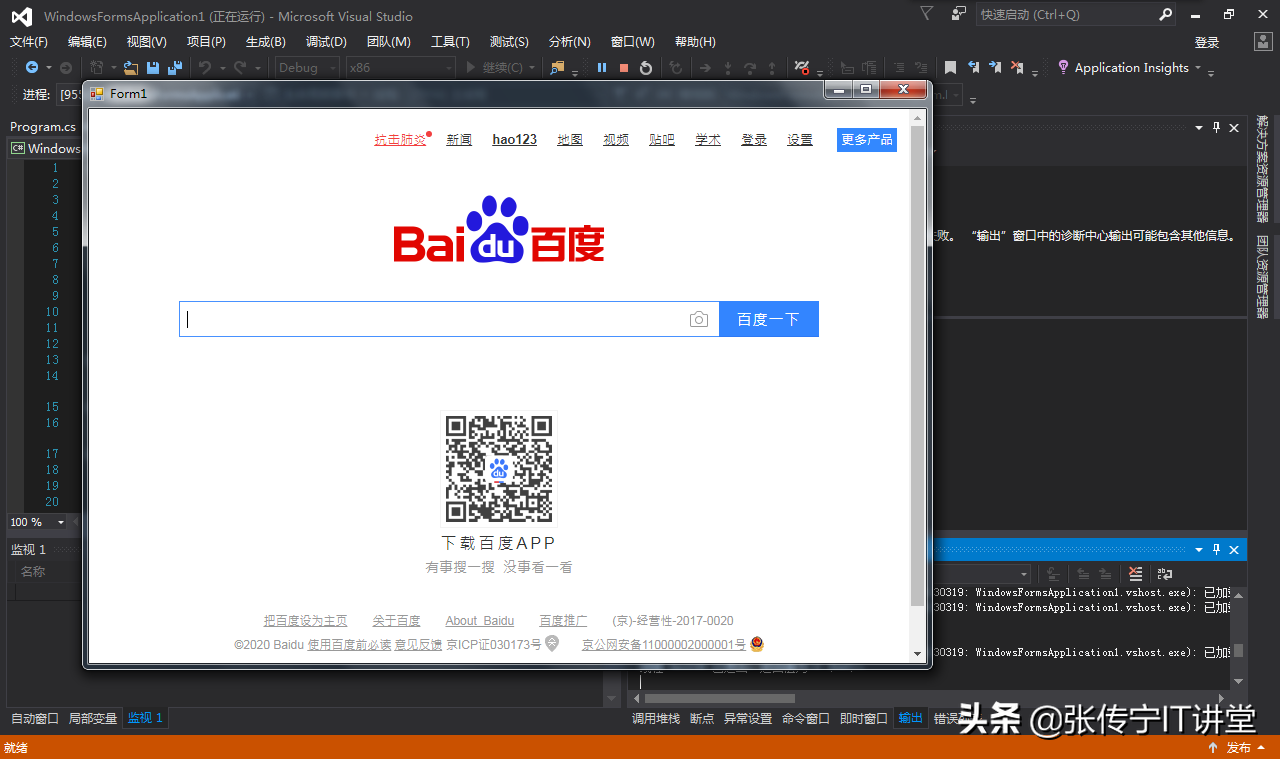Viewport: 1280px width, 759px height.
Task: Go to the next bookmark icon
Action: click(995, 68)
